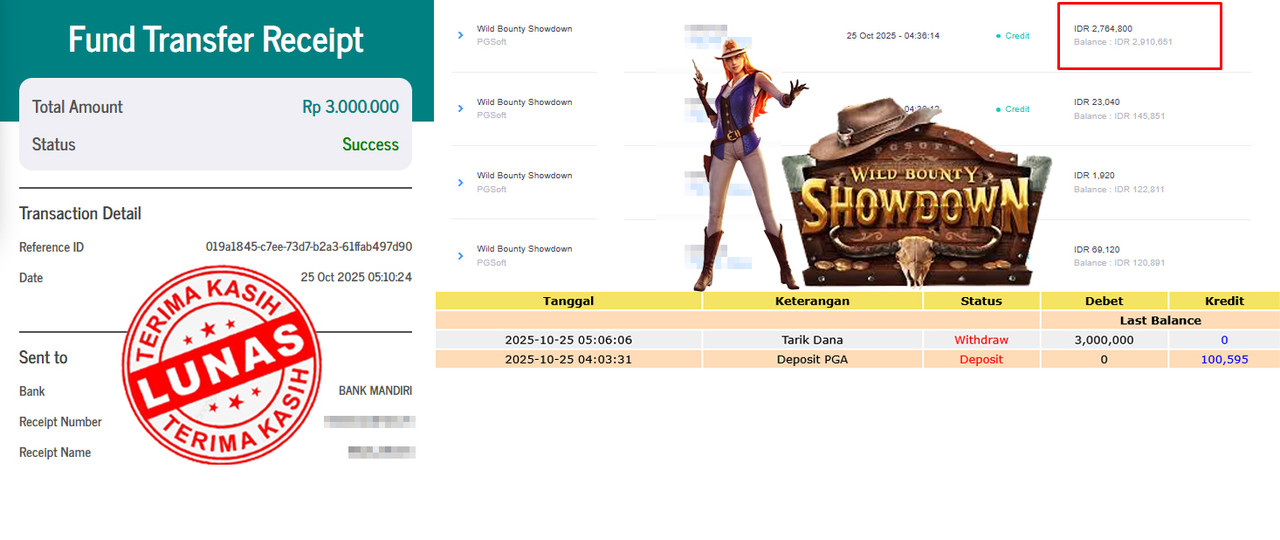The image size is (1280, 540).
Task: Click the 'Tanggal' column header
Action: pos(568,301)
